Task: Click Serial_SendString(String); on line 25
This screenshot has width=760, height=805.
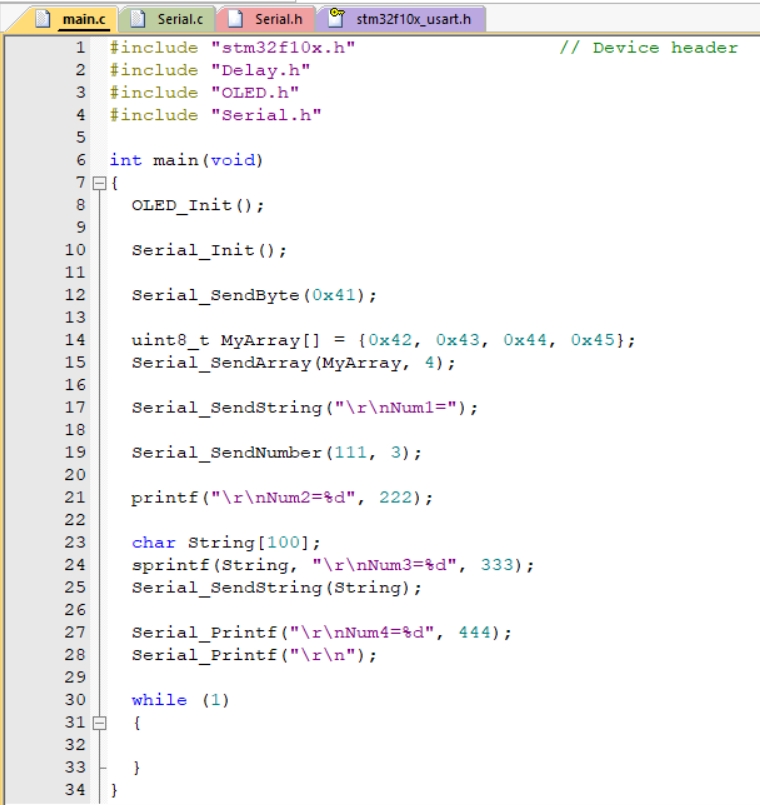Action: click(x=276, y=588)
